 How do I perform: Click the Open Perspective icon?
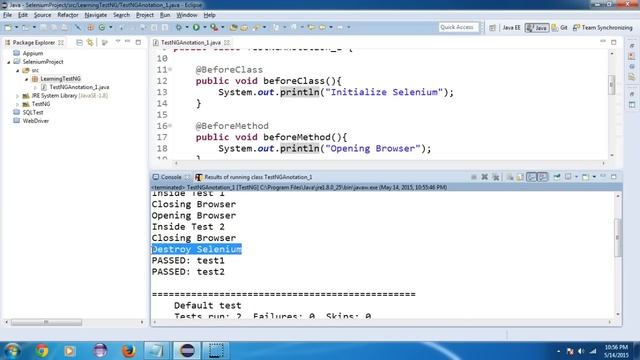(492, 28)
